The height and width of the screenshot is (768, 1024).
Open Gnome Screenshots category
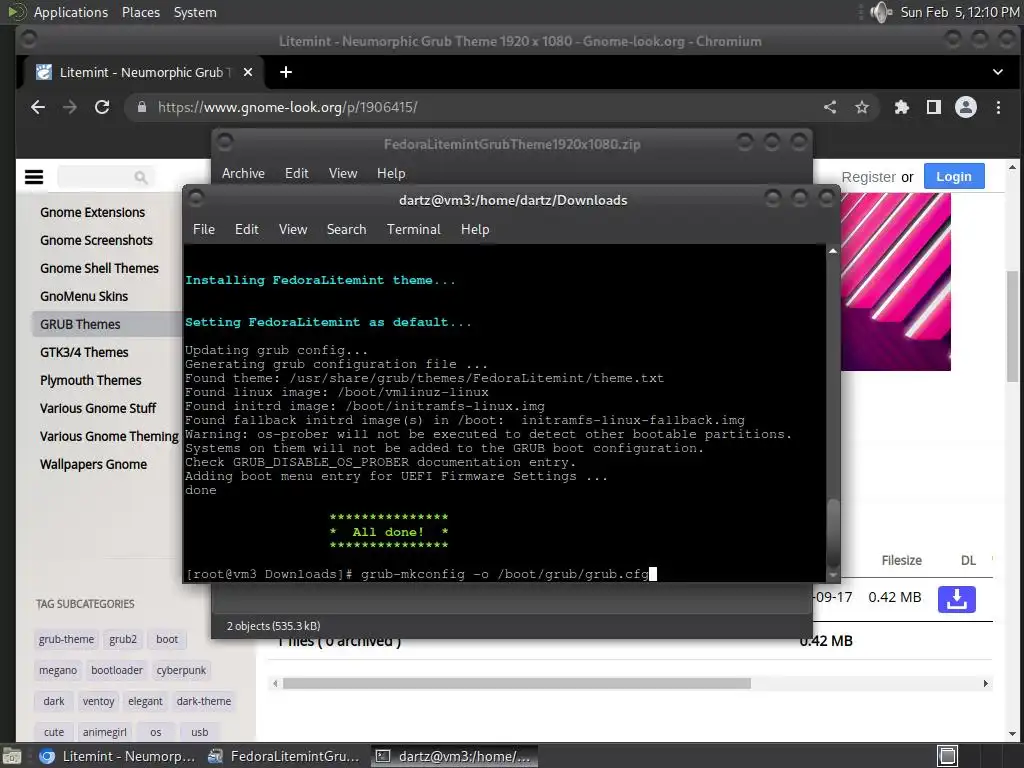click(x=96, y=240)
